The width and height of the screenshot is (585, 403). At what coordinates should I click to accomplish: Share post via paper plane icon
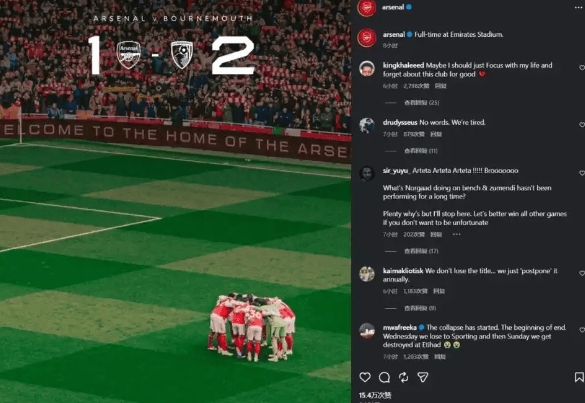pos(423,377)
